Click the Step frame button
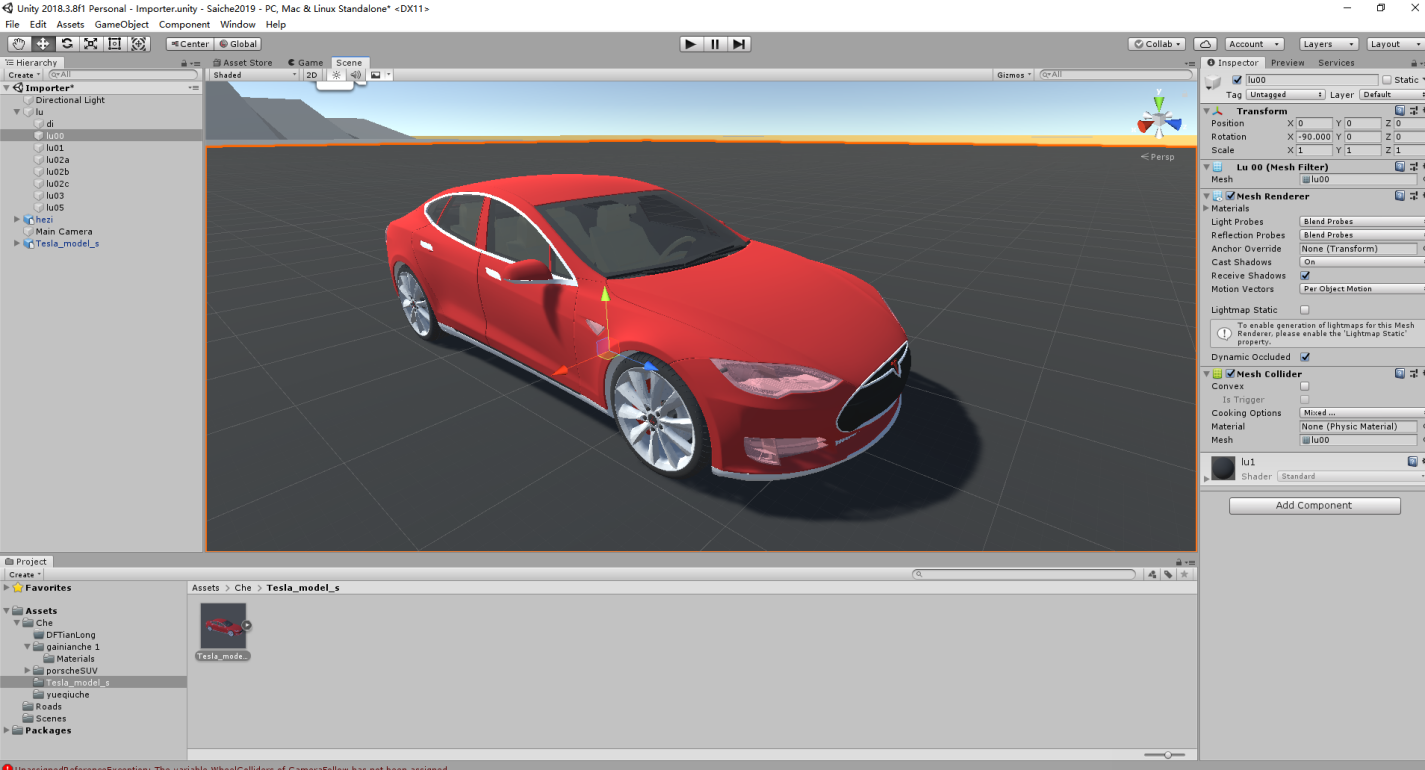This screenshot has width=1425, height=770. tap(739, 44)
